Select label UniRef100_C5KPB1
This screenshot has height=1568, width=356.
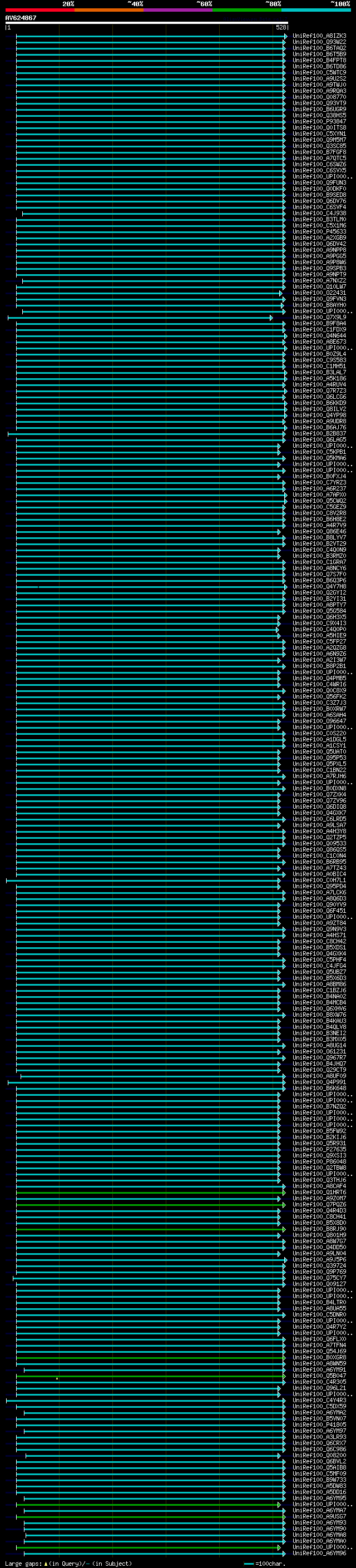319,452
